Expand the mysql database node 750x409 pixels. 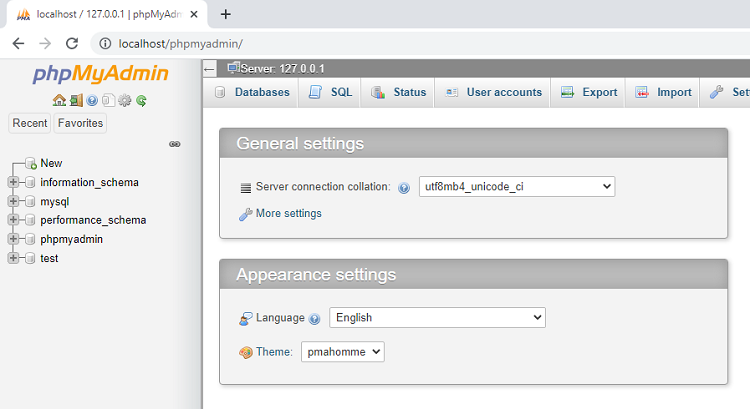tap(13, 201)
